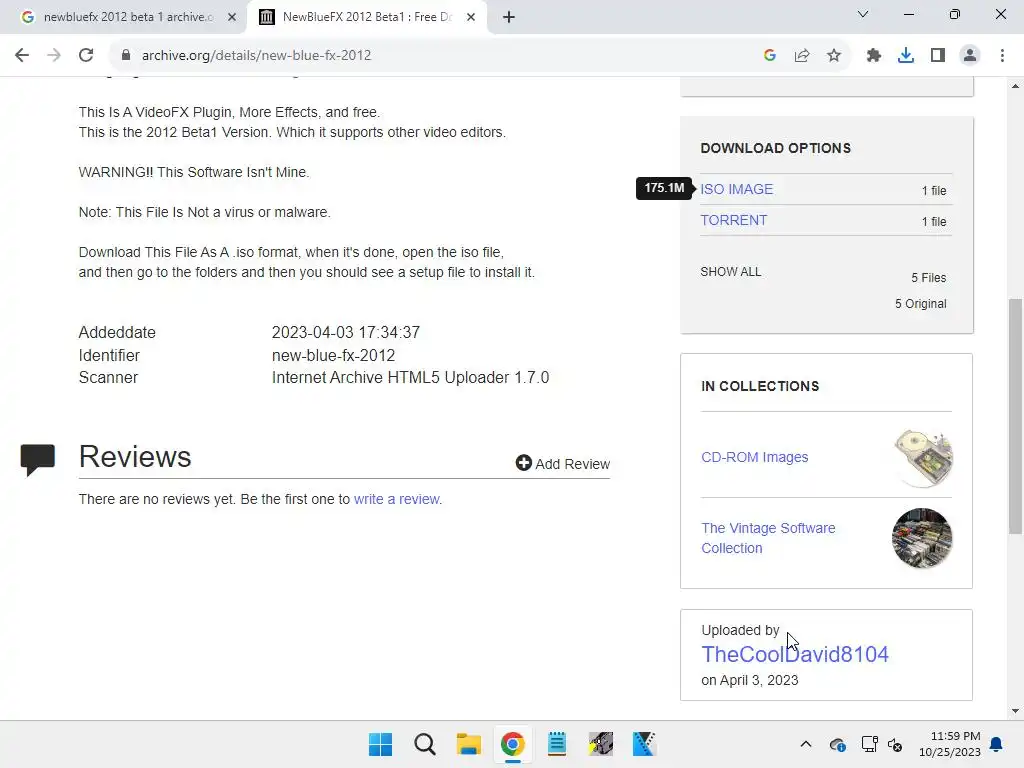Open the Extensions puzzle icon
Image resolution: width=1024 pixels, height=768 pixels.
[874, 56]
